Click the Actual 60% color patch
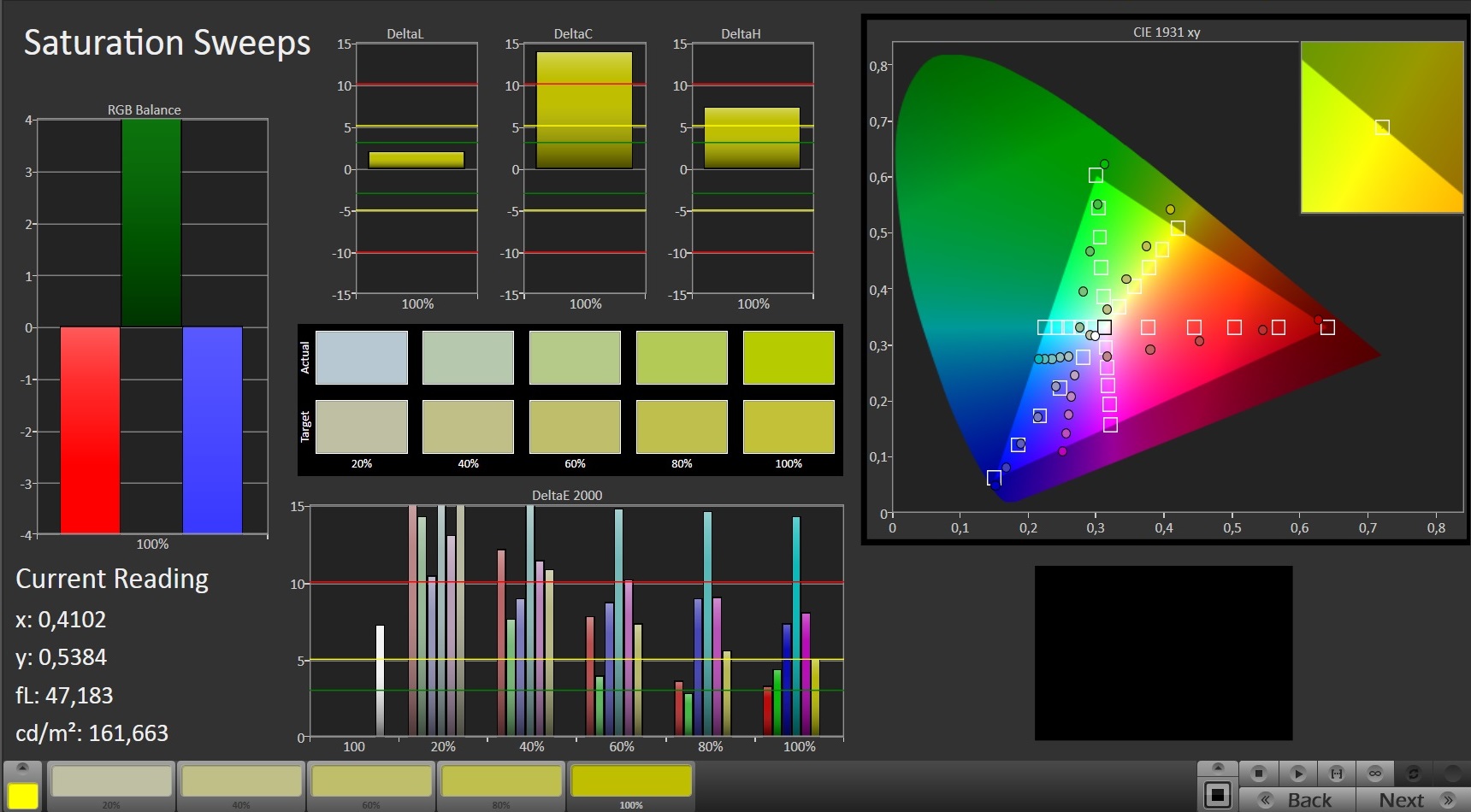Screen dimensions: 1471x812 click(x=575, y=357)
